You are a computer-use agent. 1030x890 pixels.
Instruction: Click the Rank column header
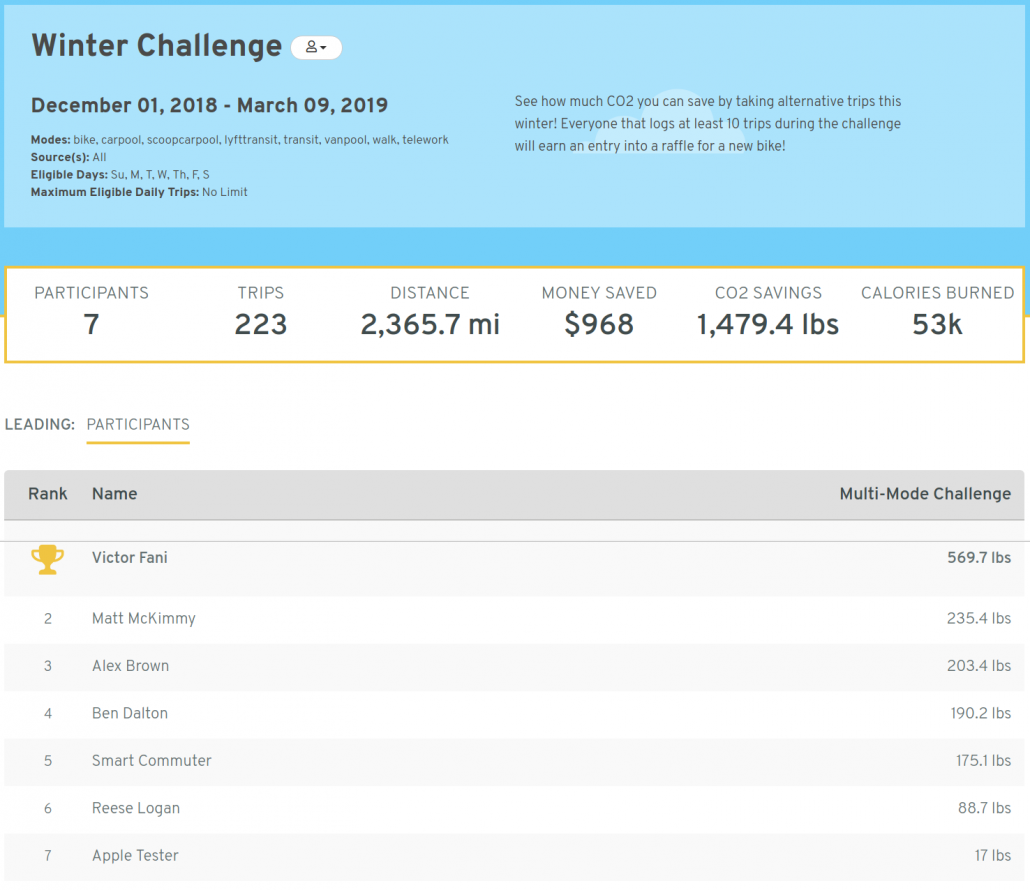(x=47, y=494)
